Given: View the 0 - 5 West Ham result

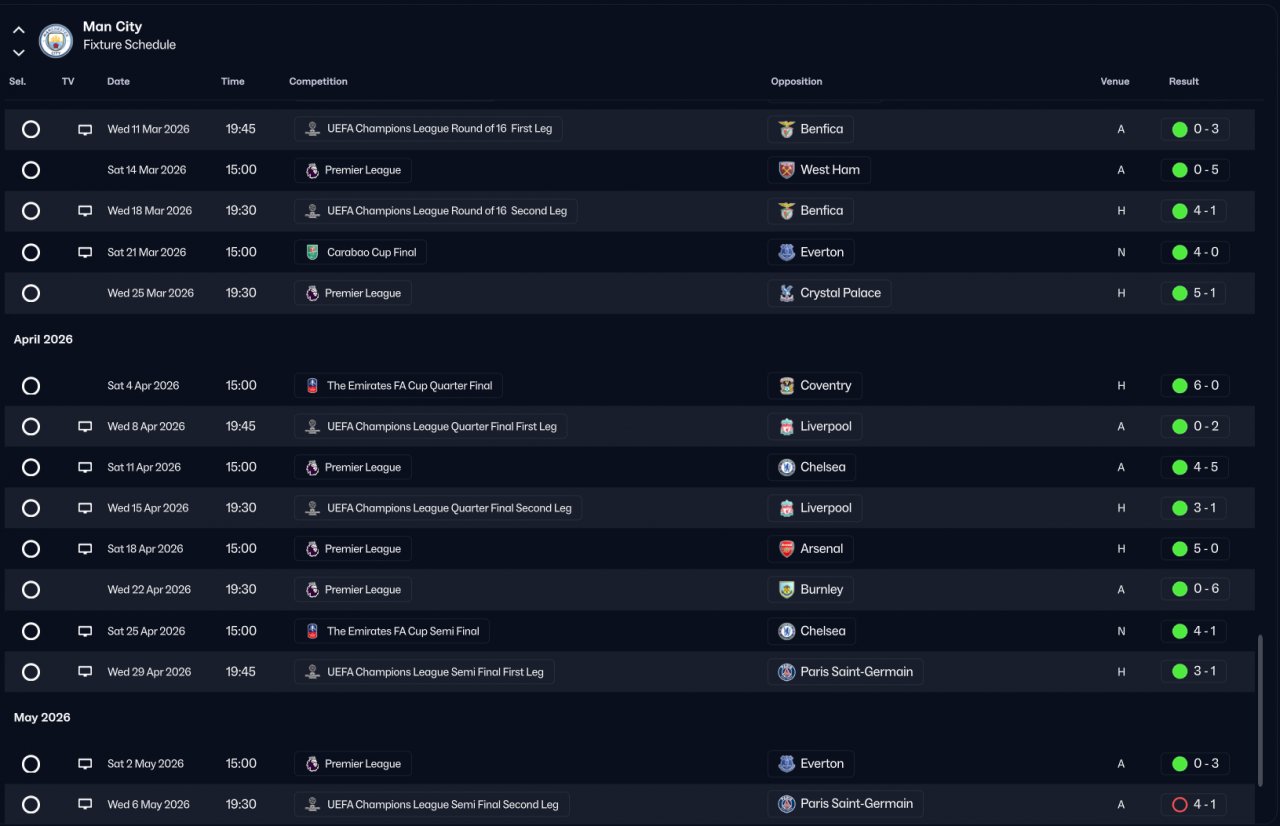Looking at the screenshot, I should tap(1195, 170).
